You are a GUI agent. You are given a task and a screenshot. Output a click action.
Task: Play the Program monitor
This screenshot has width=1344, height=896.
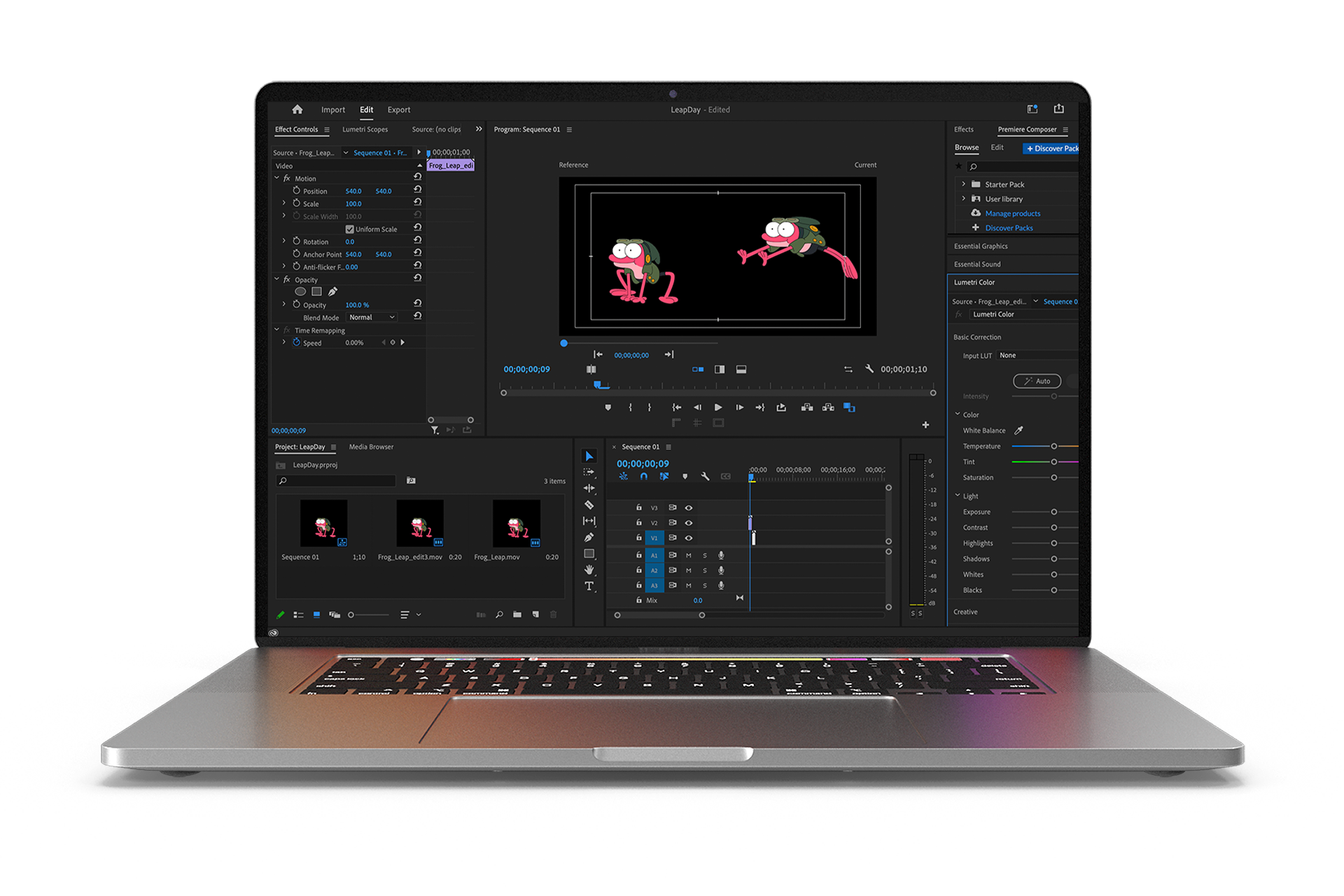718,407
